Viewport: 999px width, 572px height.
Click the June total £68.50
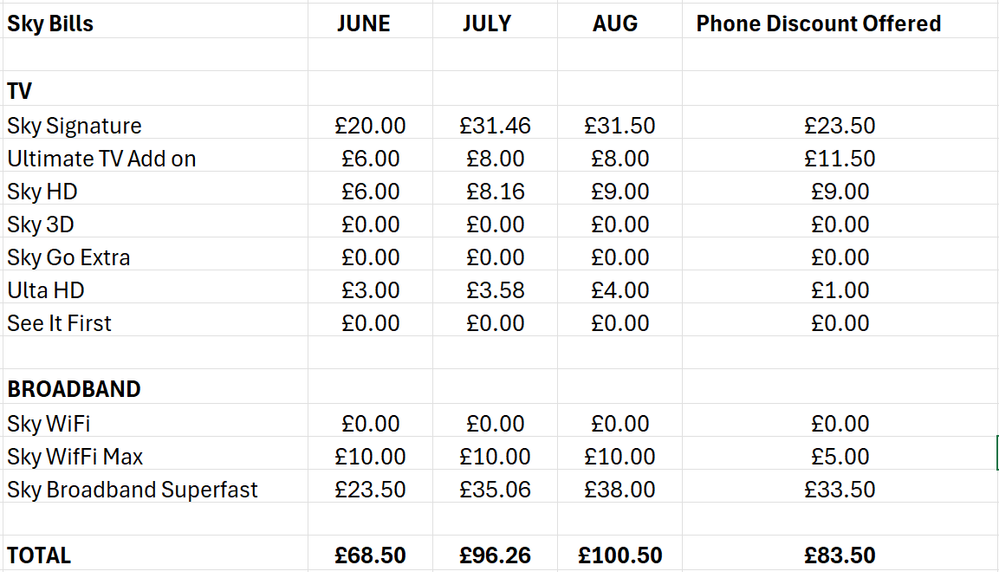[370, 555]
